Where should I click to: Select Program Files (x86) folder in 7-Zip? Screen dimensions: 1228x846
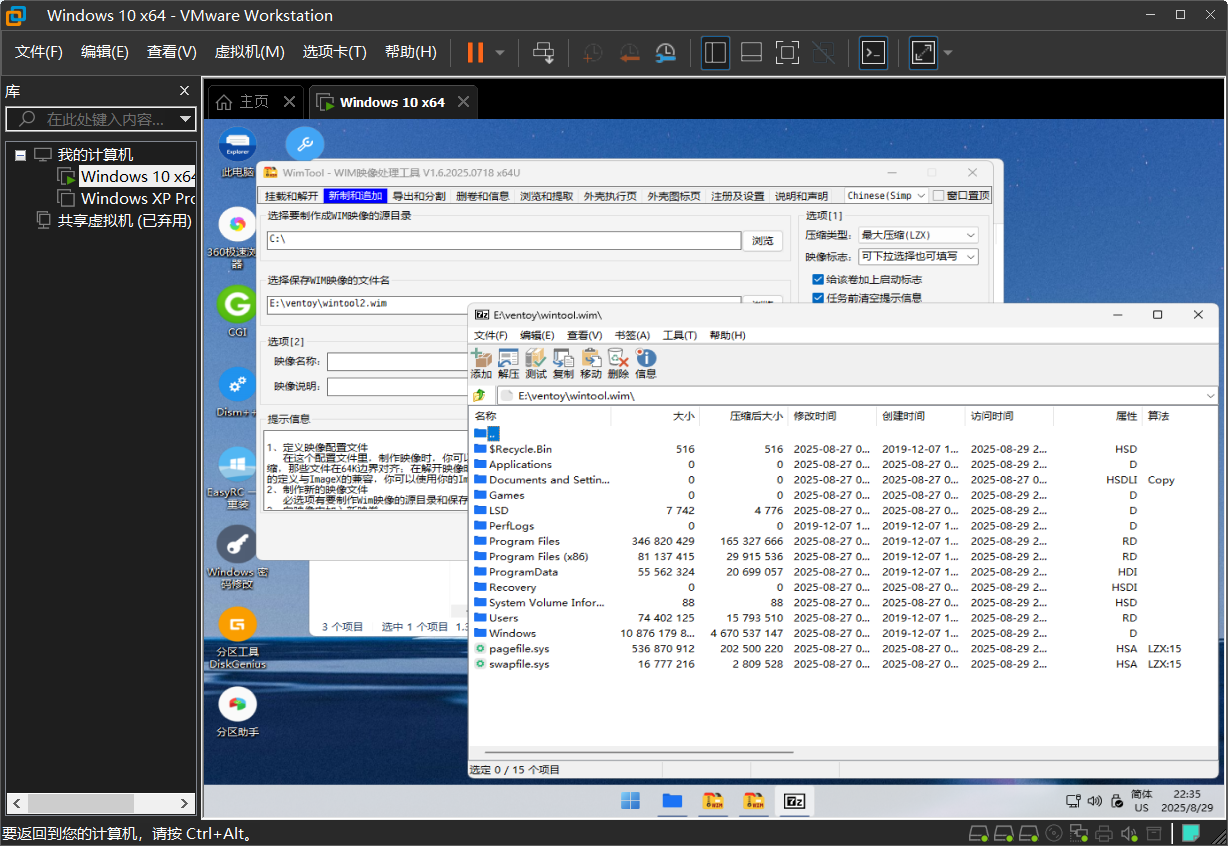(538, 557)
